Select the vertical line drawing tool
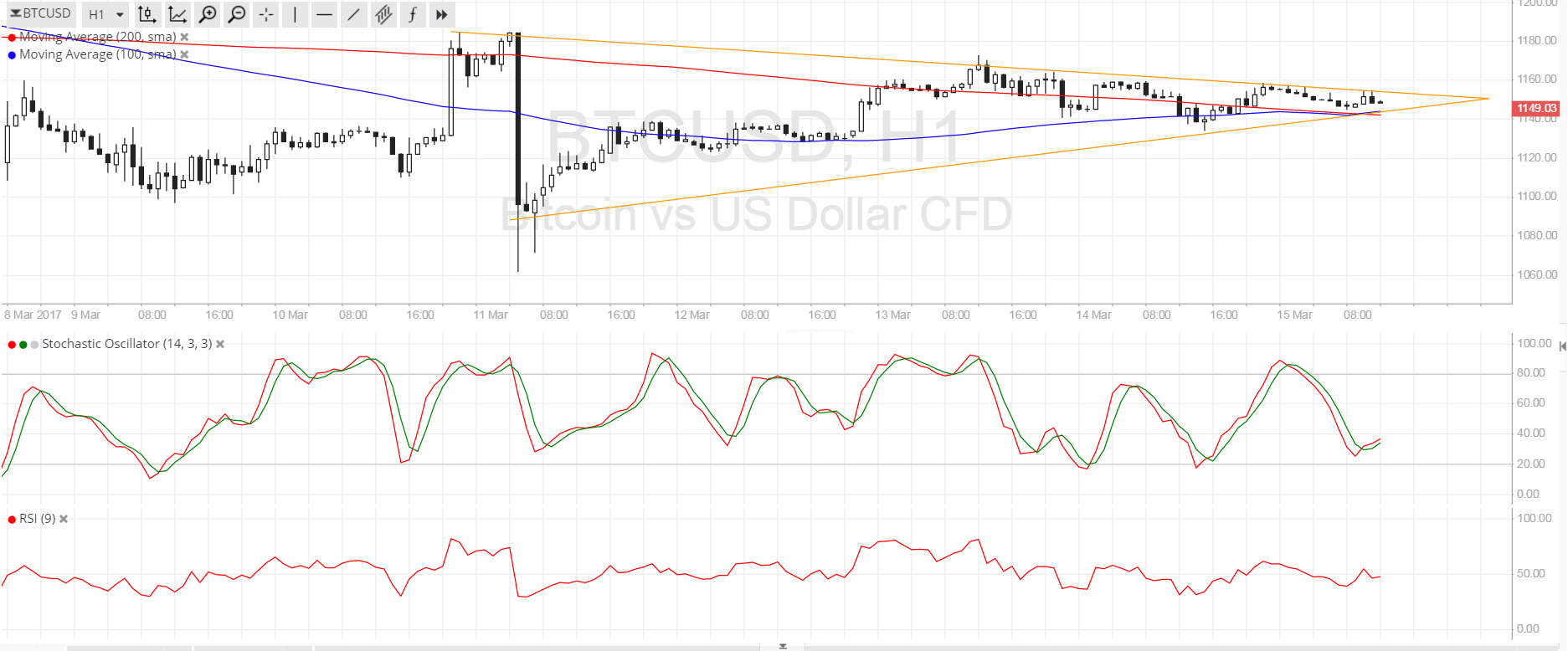The image size is (1568, 651). point(295,14)
